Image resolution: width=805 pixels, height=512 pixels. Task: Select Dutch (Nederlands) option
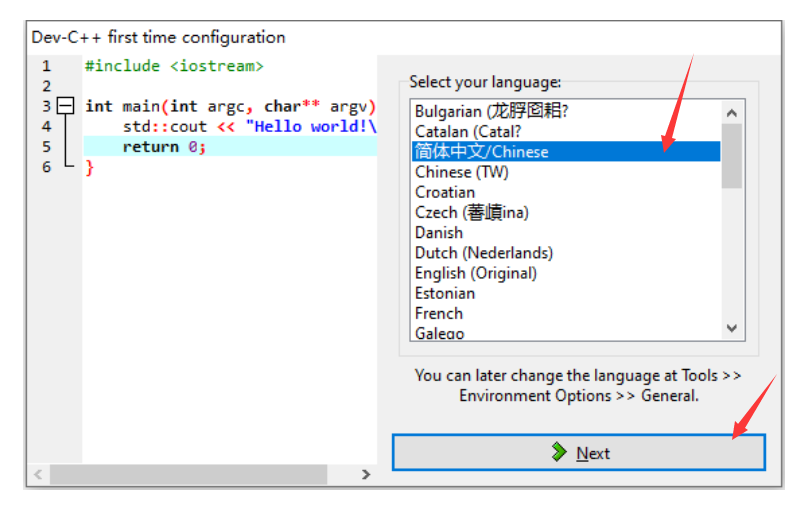(484, 253)
